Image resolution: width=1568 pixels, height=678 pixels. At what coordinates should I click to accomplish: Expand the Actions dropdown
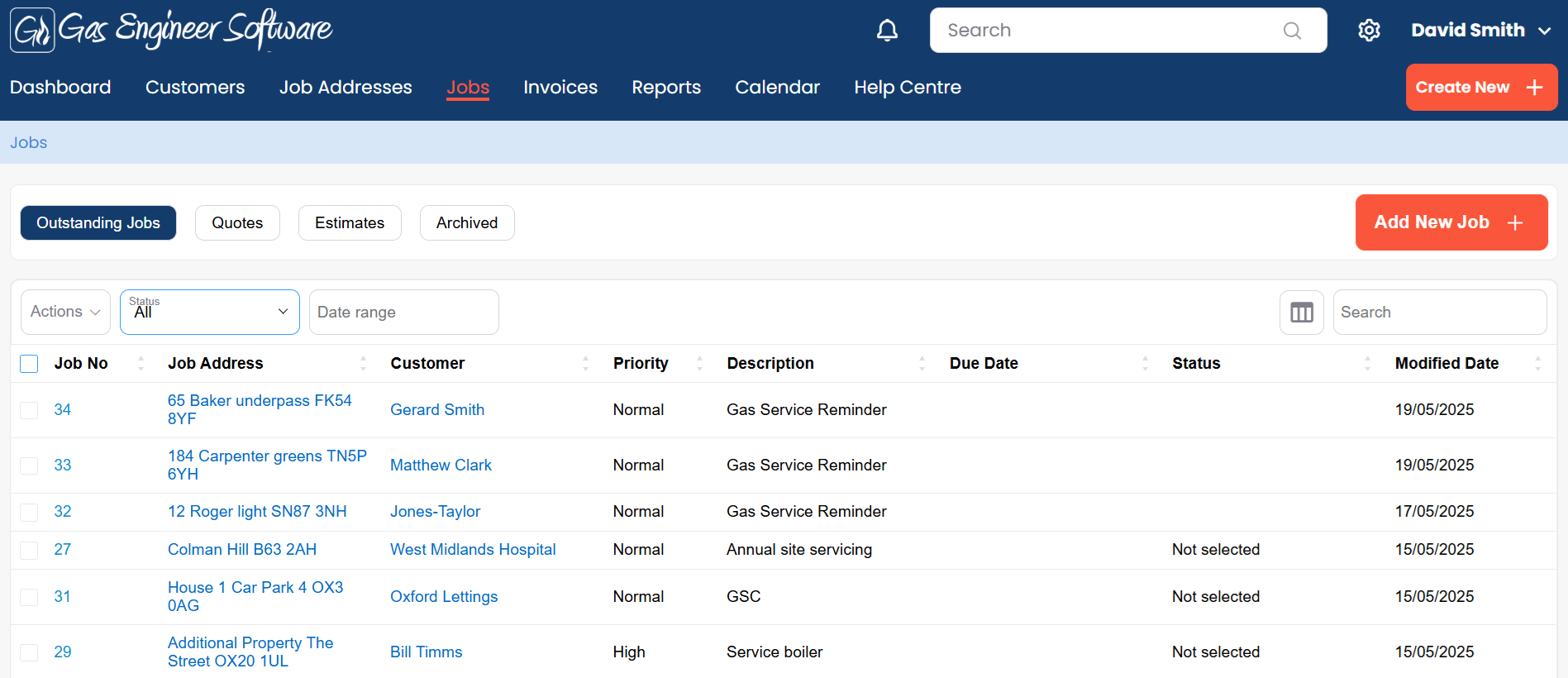tap(65, 312)
